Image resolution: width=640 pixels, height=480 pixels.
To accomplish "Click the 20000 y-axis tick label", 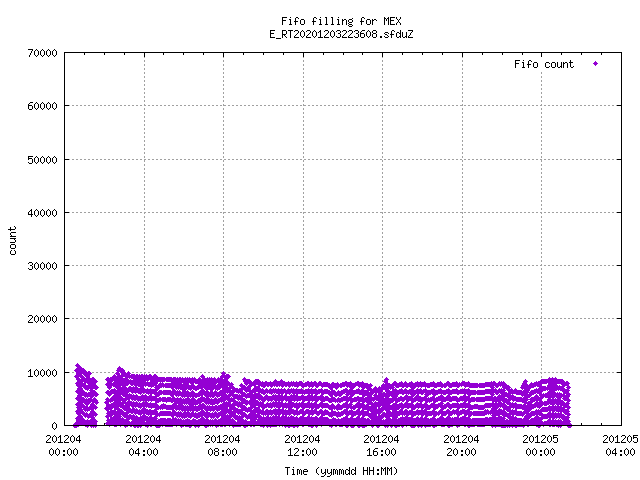I will tap(42, 319).
